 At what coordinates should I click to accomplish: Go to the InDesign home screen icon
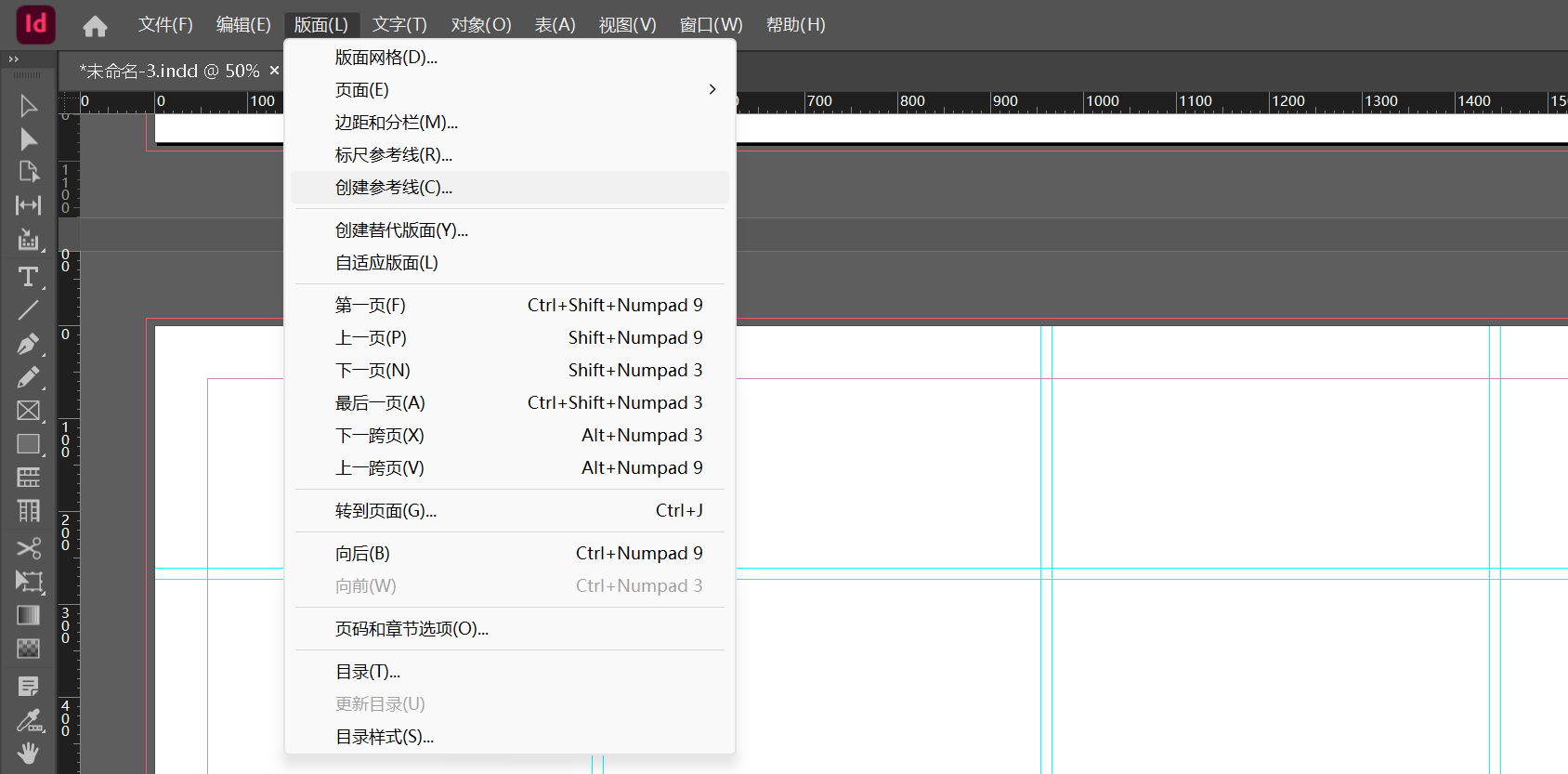95,26
